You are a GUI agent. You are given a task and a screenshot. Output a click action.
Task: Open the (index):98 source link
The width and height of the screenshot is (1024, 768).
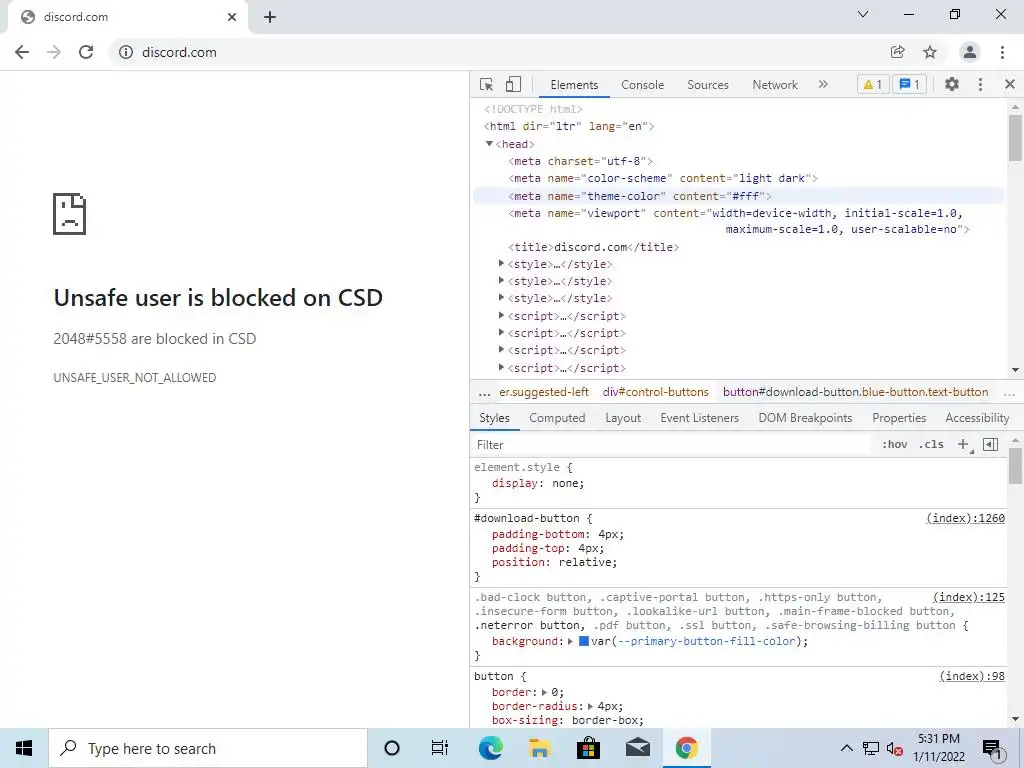click(972, 676)
